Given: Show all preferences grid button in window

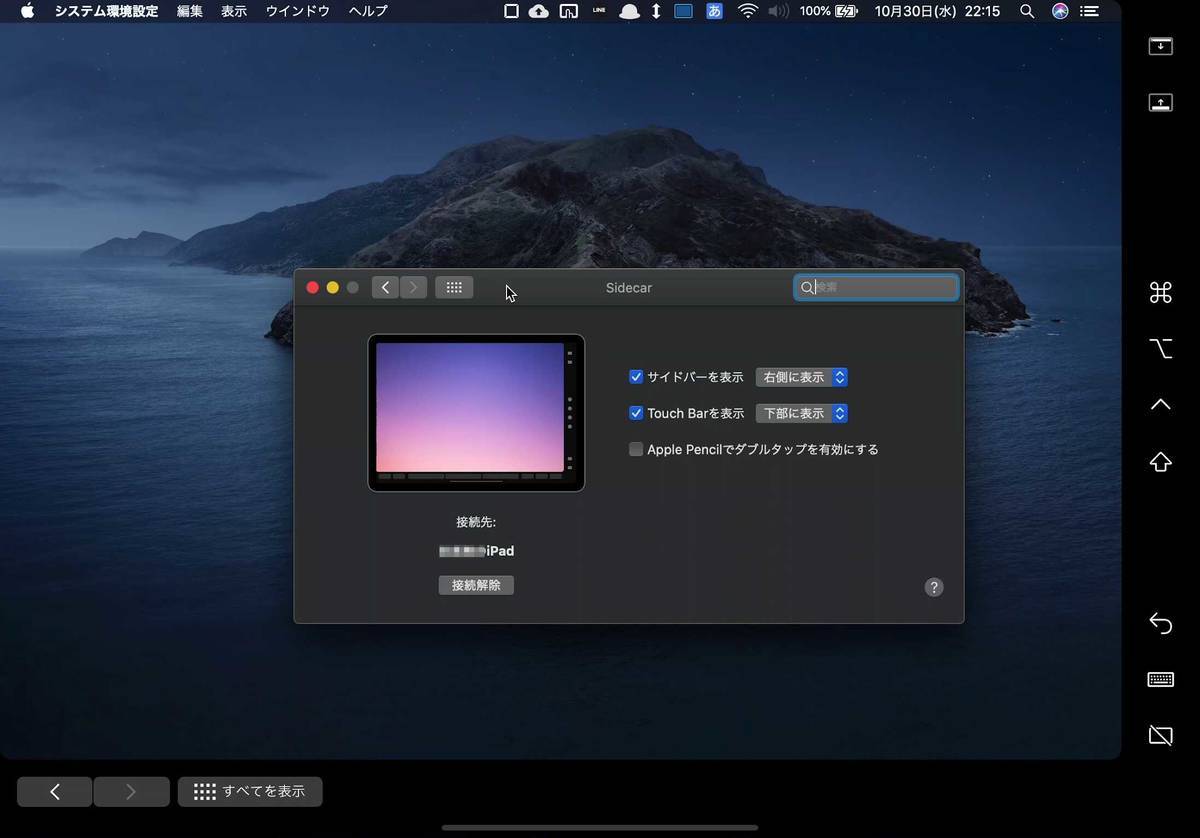Looking at the screenshot, I should coord(454,287).
